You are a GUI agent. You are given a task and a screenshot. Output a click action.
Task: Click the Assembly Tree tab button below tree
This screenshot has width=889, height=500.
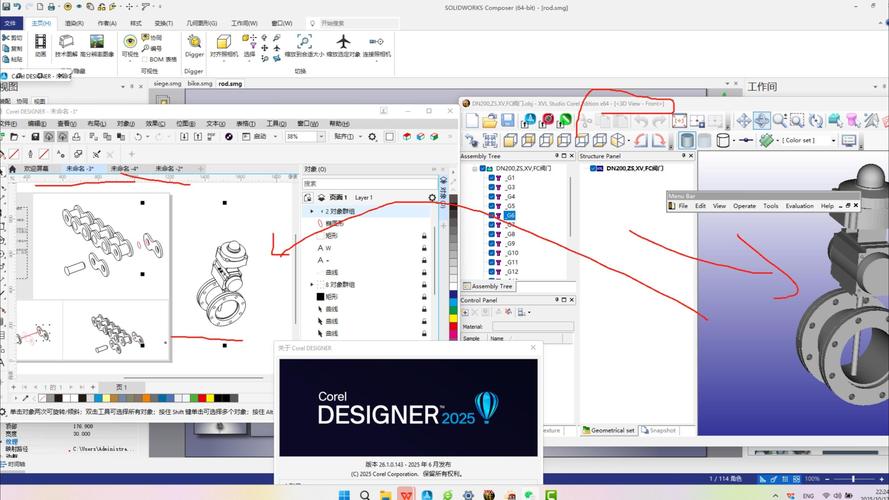(x=488, y=286)
